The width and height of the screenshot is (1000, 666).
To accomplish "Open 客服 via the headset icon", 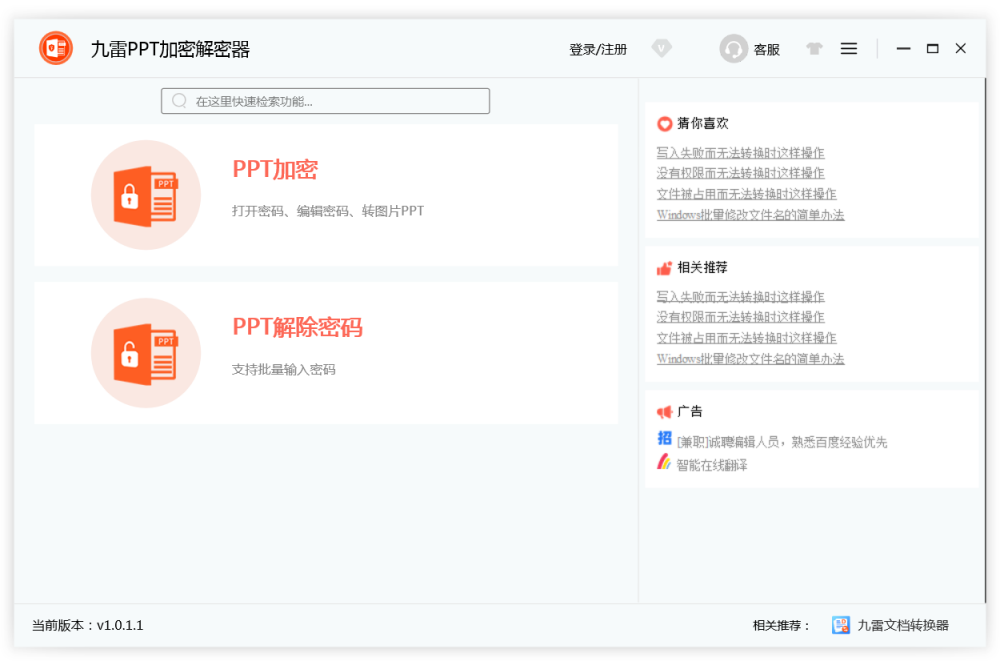I will 734,49.
